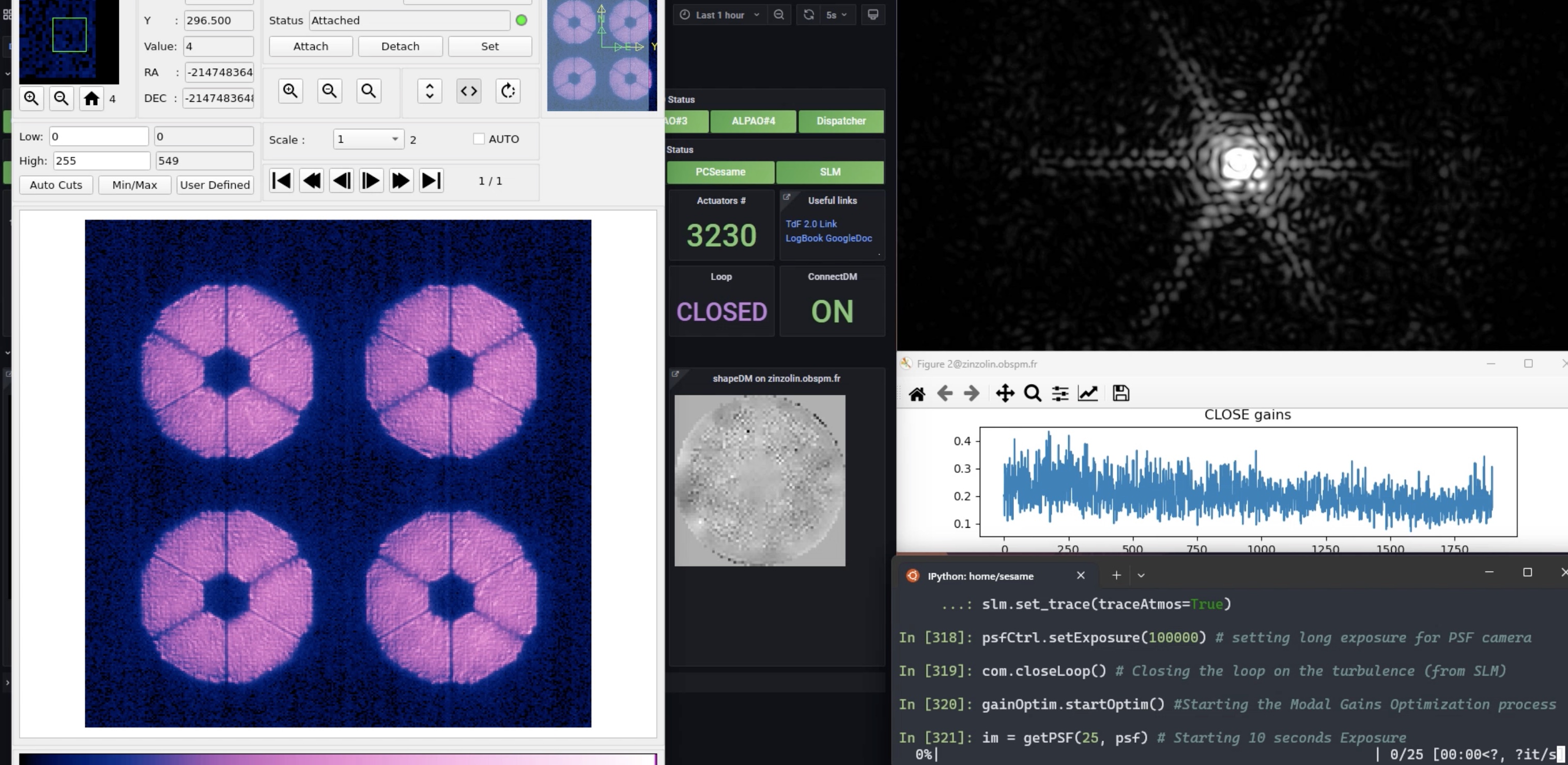Click the colormap gradient bar
Viewport: 1568px width, 765px height.
(x=338, y=759)
